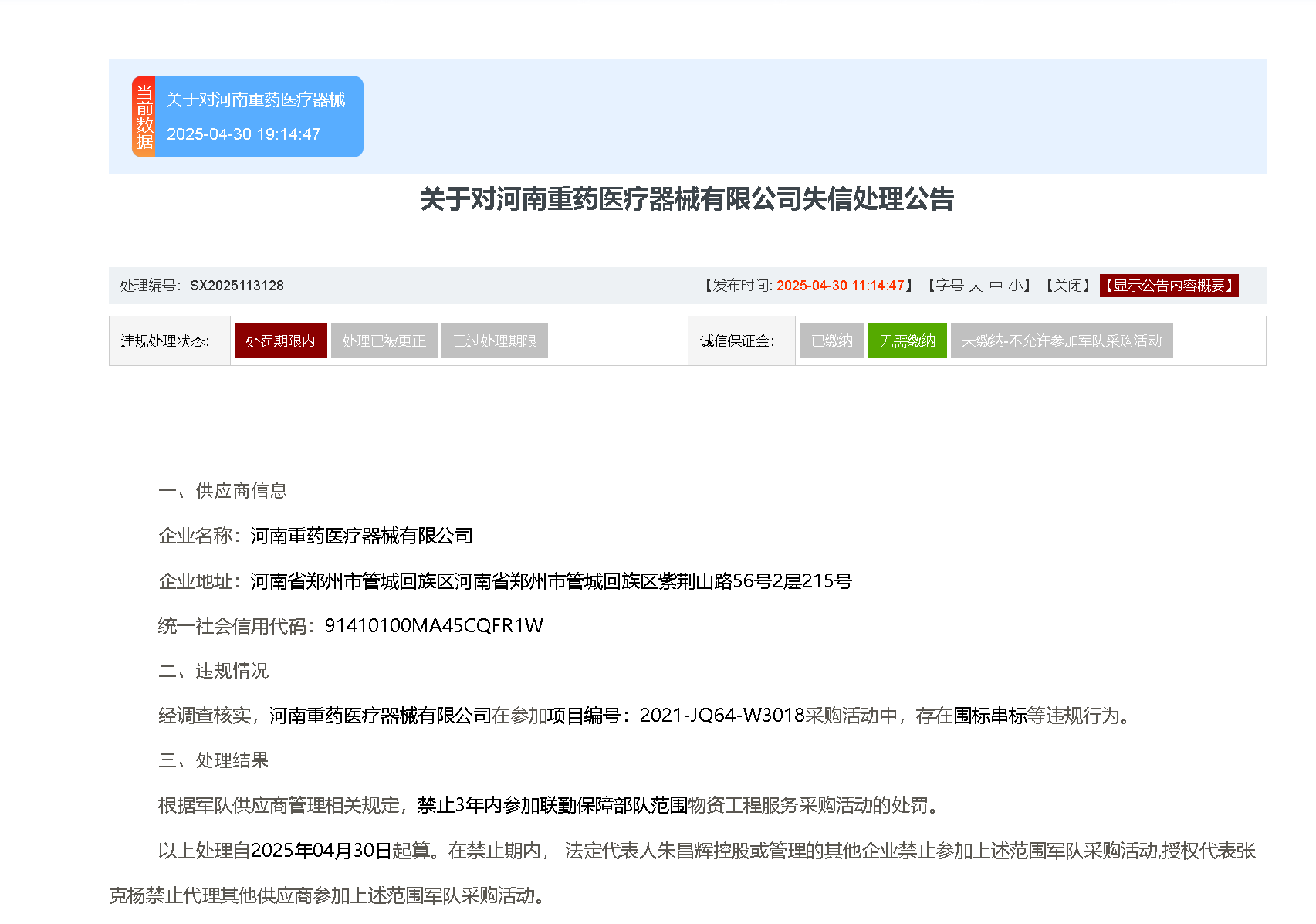
Task: Choose the 已缴纳 deposit option
Action: click(831, 341)
